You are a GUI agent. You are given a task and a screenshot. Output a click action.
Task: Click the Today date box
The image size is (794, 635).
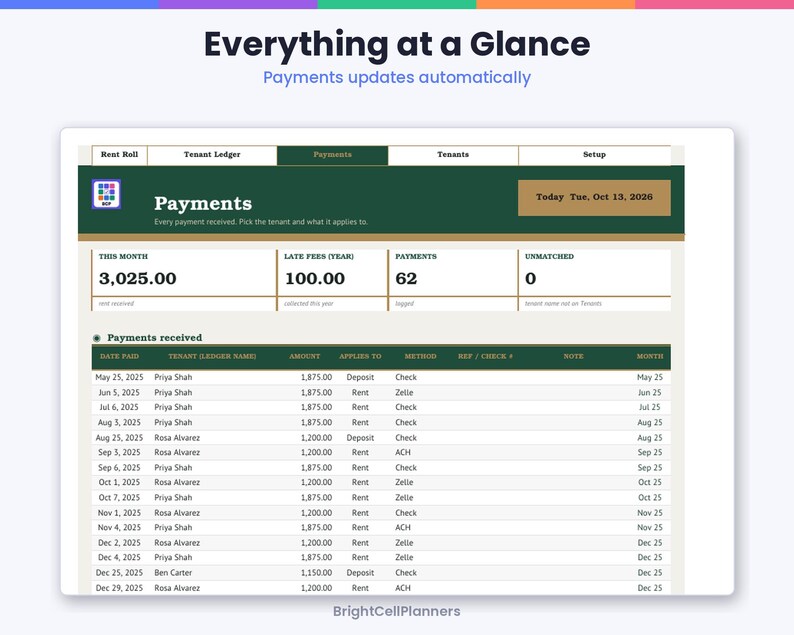(x=594, y=197)
